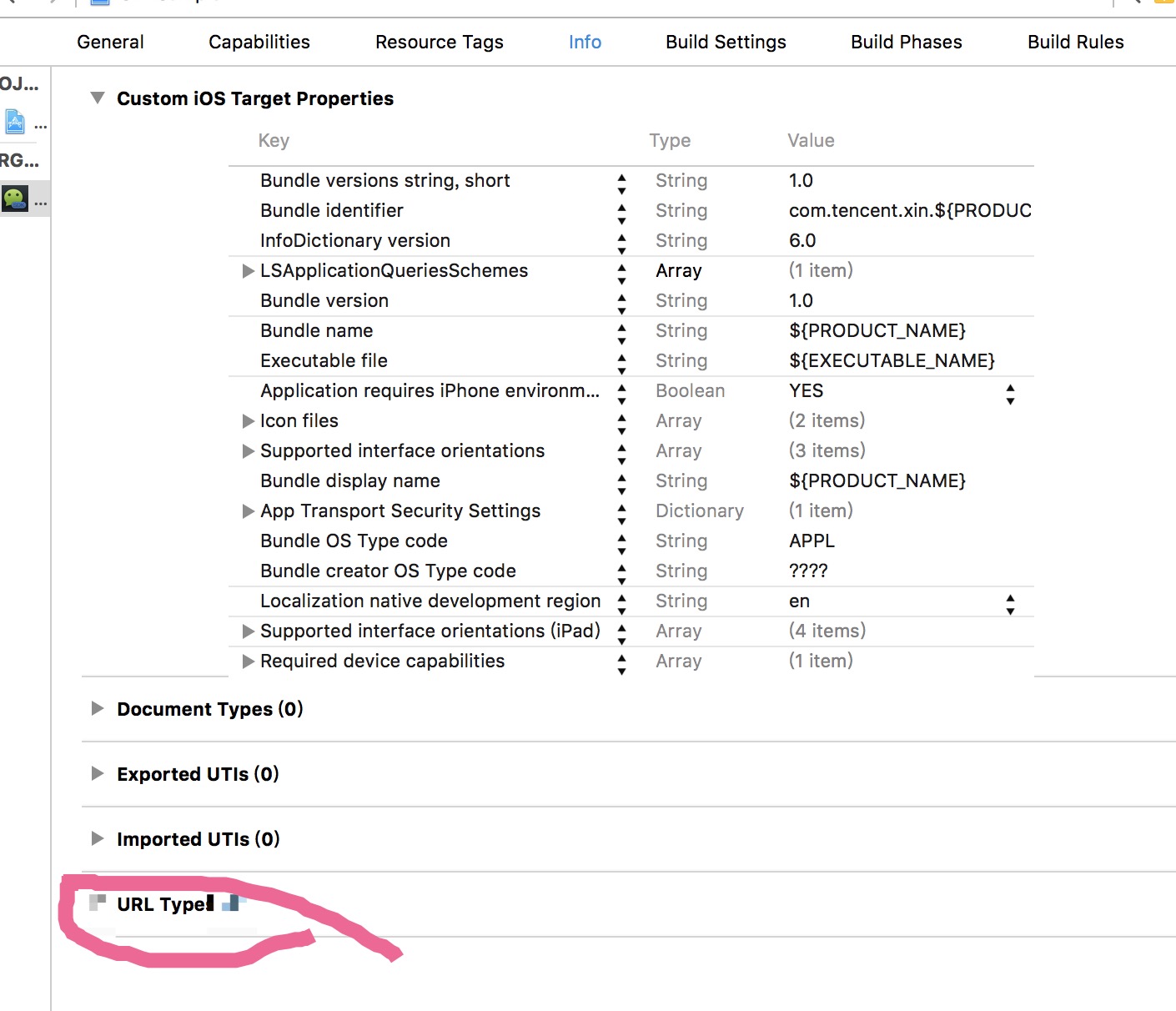Click the Value column header
The height and width of the screenshot is (1011, 1176).
811,140
